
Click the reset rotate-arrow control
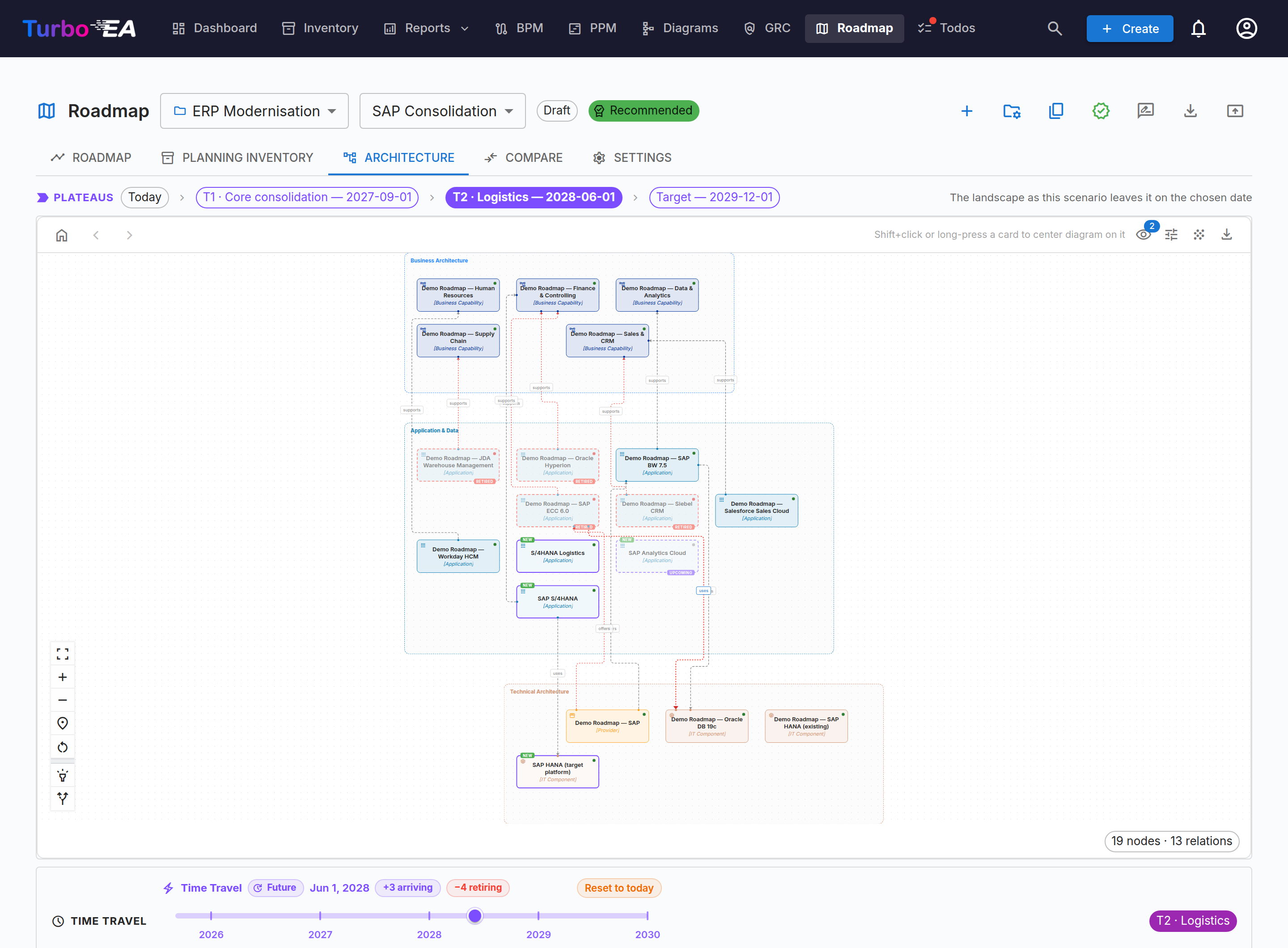point(63,747)
